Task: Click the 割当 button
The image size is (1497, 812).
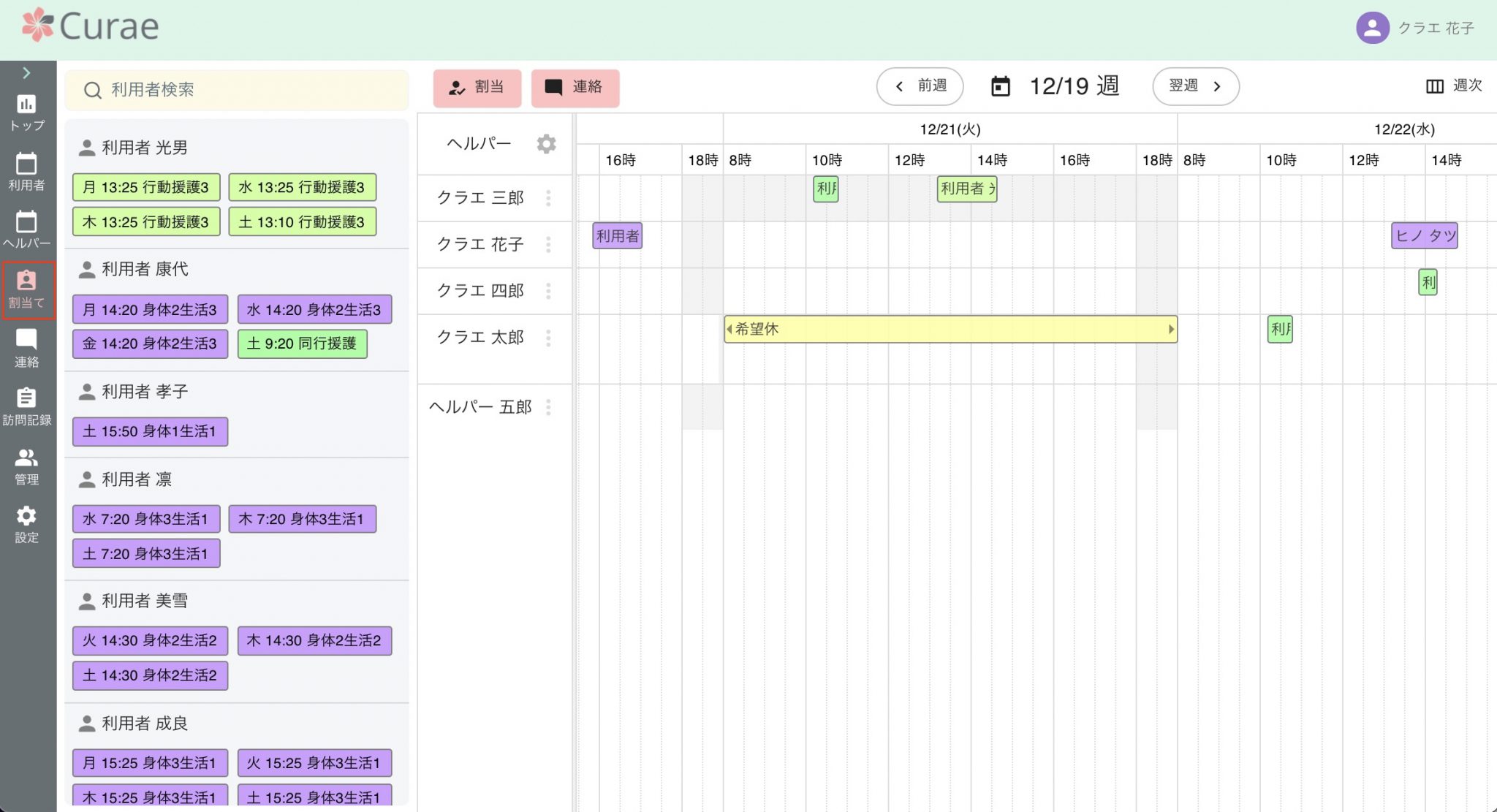Action: (477, 88)
